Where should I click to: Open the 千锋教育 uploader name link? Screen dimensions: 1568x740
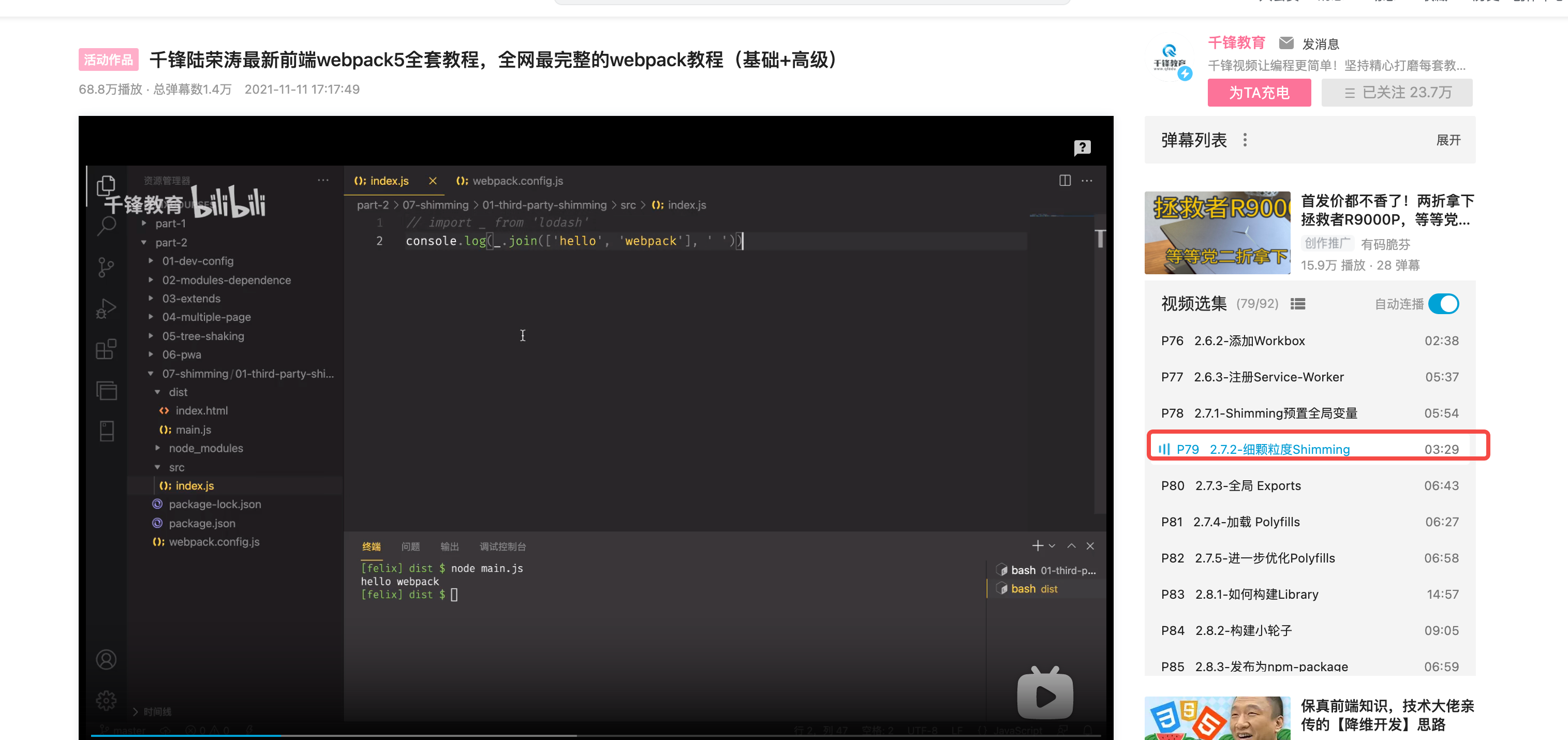coord(1236,42)
